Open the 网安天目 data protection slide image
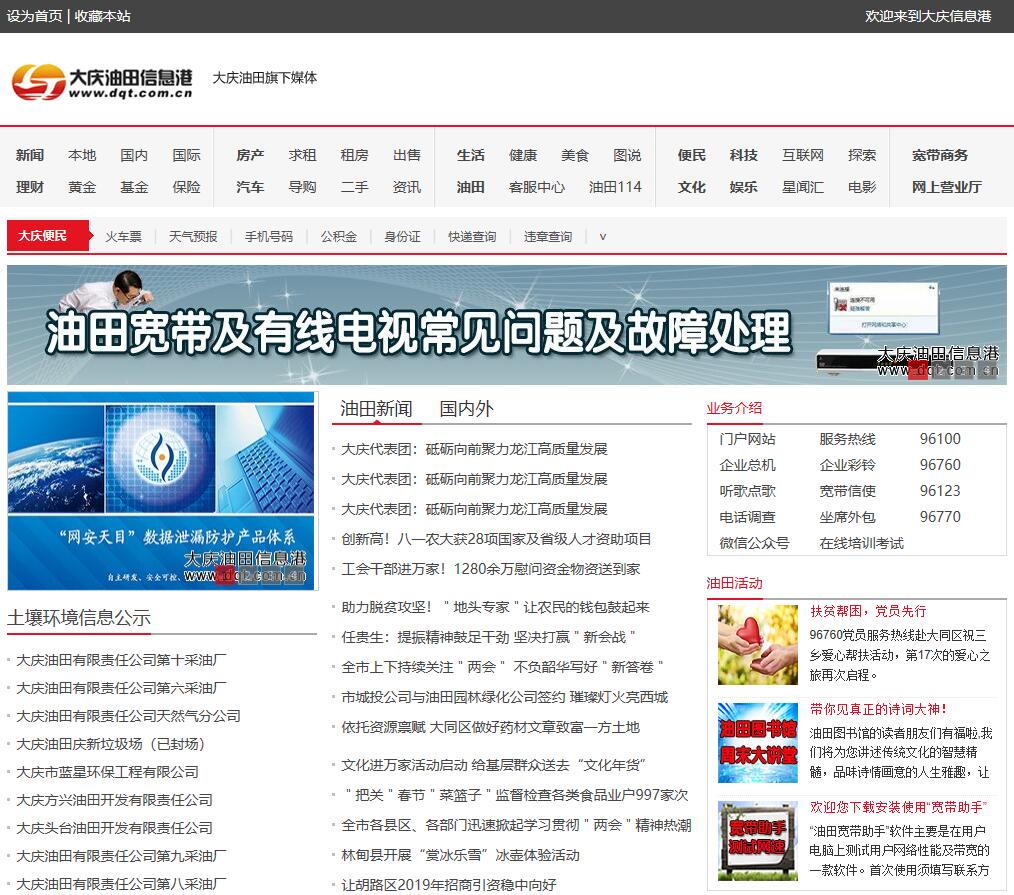The image size is (1014, 895). (x=161, y=491)
